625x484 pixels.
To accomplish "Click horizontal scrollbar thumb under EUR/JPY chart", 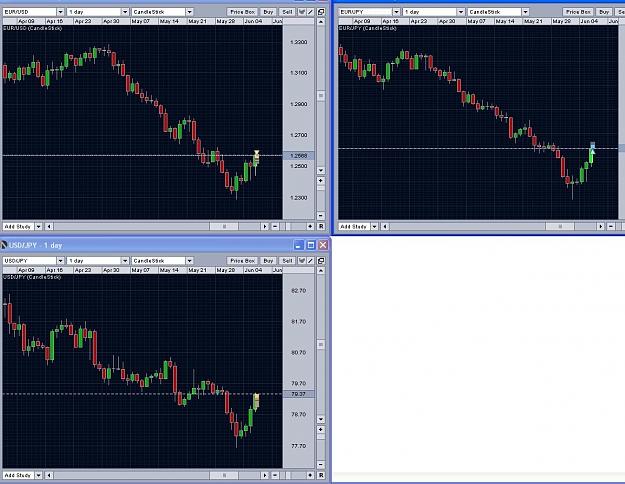I will click(x=560, y=226).
